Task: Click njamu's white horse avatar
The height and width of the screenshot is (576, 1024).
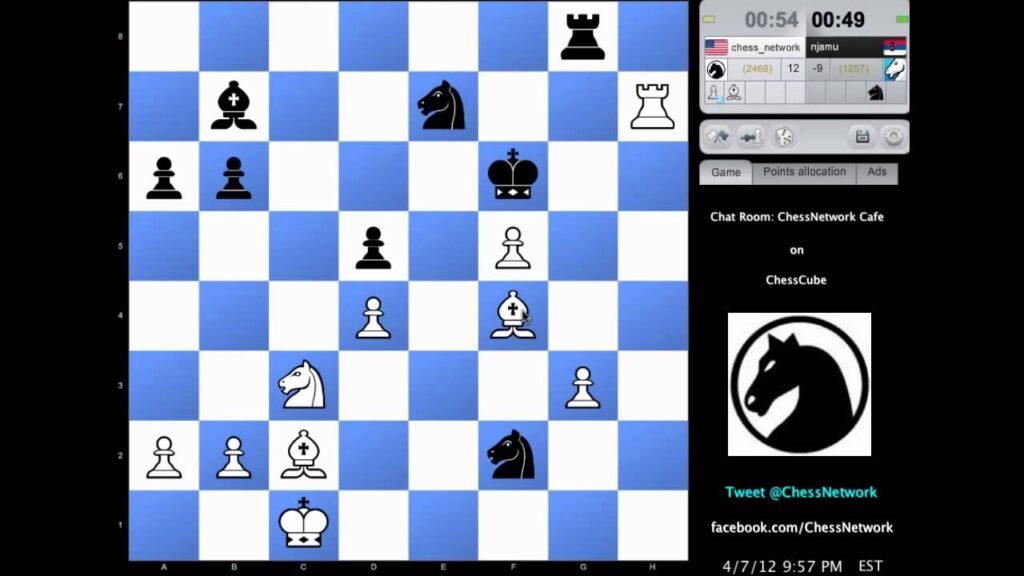Action: (x=894, y=69)
